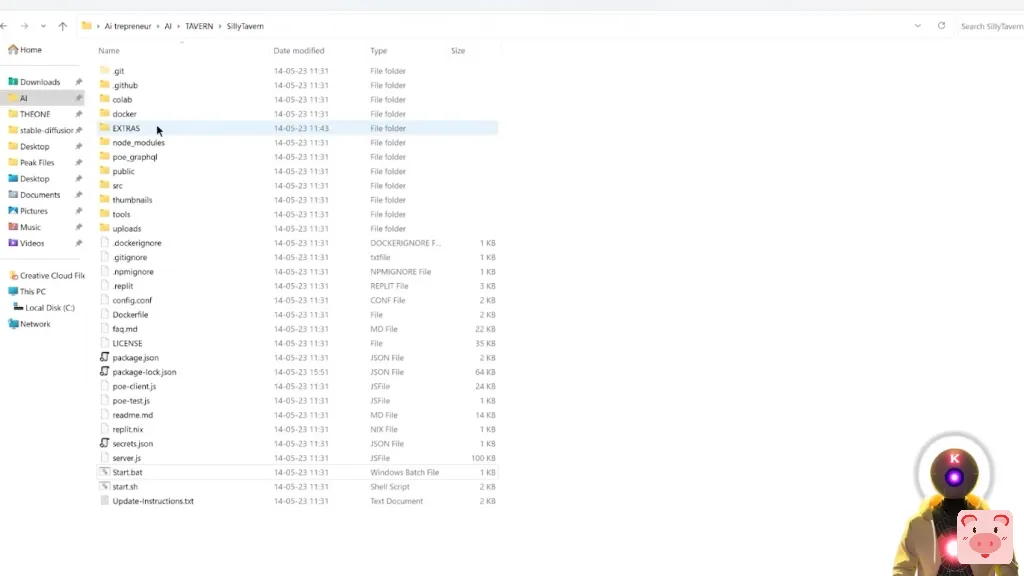Select the .git folder icon
Screen dimensions: 1024x576
click(104, 71)
